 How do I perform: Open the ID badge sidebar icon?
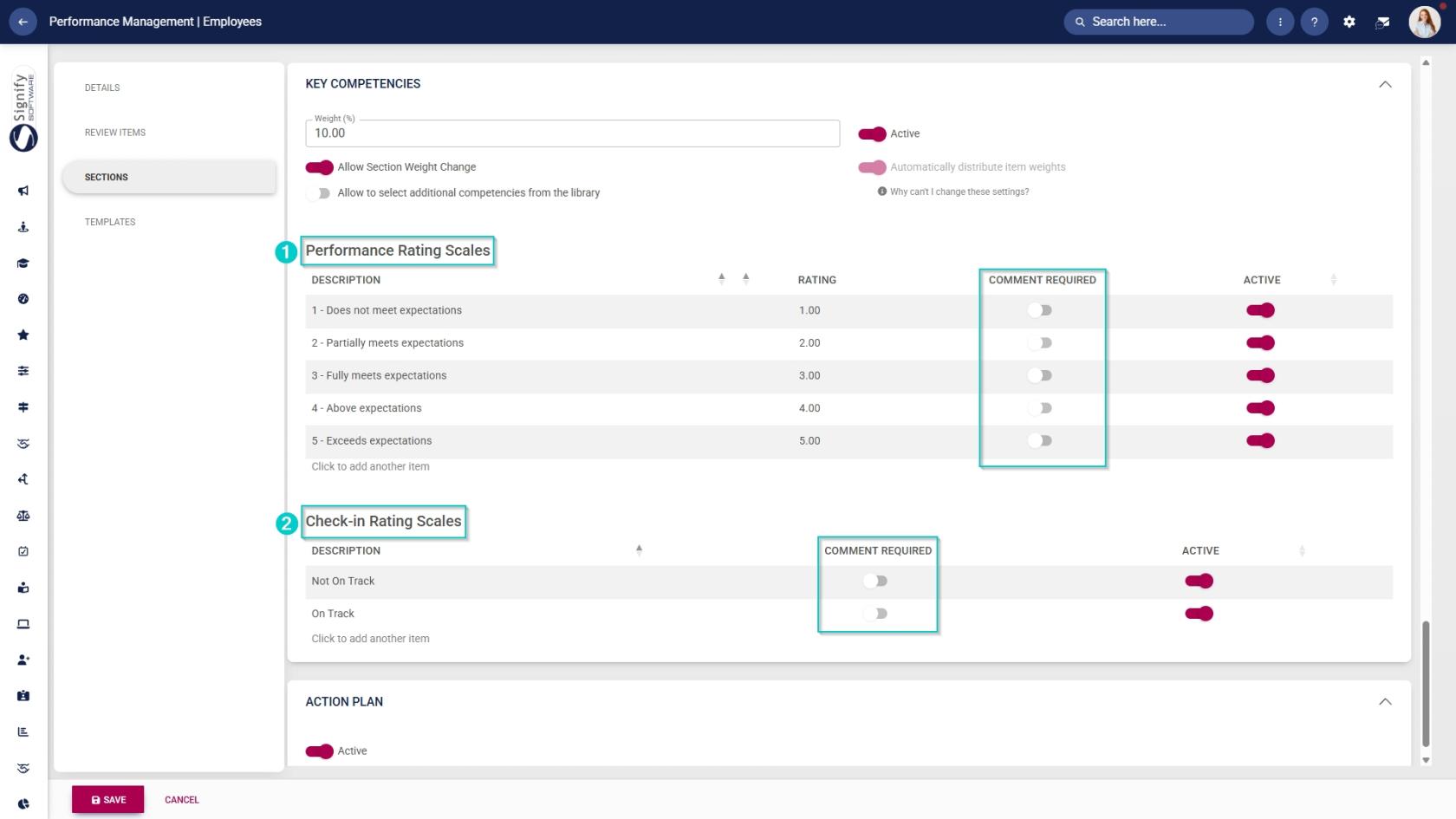(x=23, y=695)
